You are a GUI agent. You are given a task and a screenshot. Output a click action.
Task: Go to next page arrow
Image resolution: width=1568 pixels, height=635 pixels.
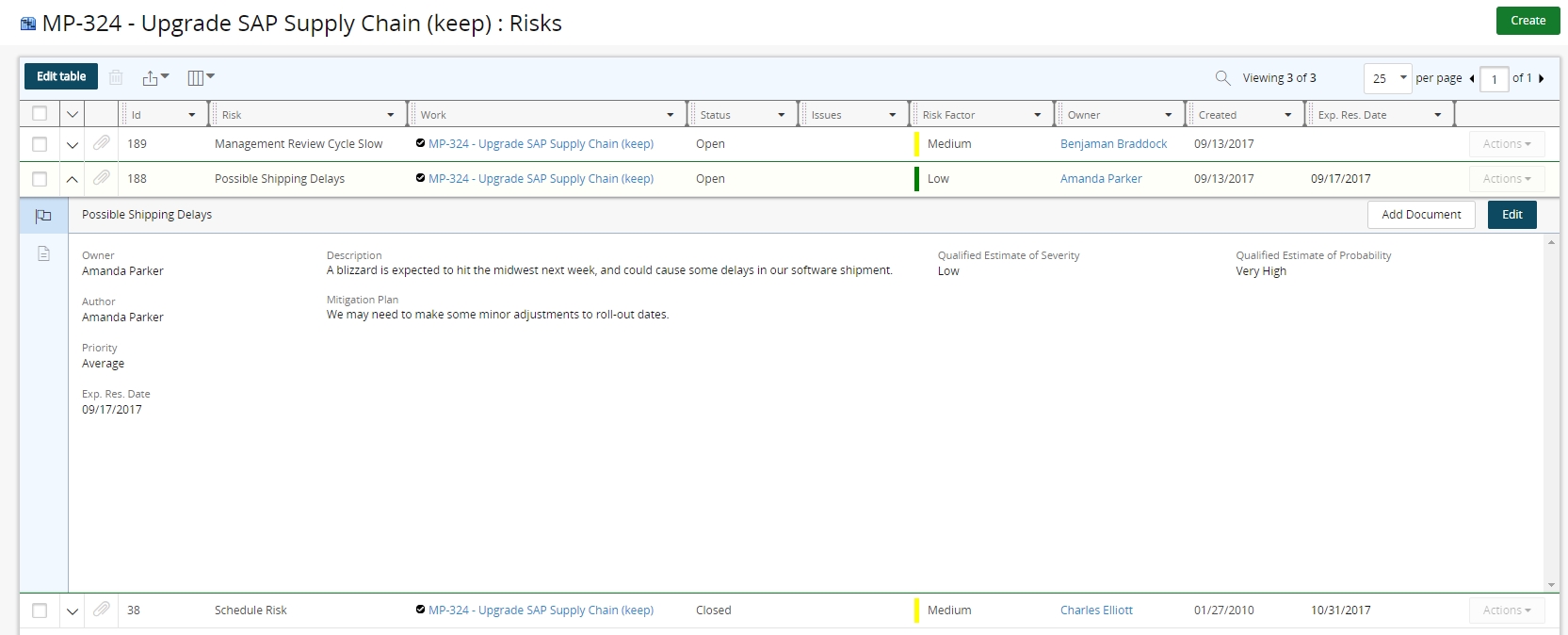pyautogui.click(x=1542, y=78)
